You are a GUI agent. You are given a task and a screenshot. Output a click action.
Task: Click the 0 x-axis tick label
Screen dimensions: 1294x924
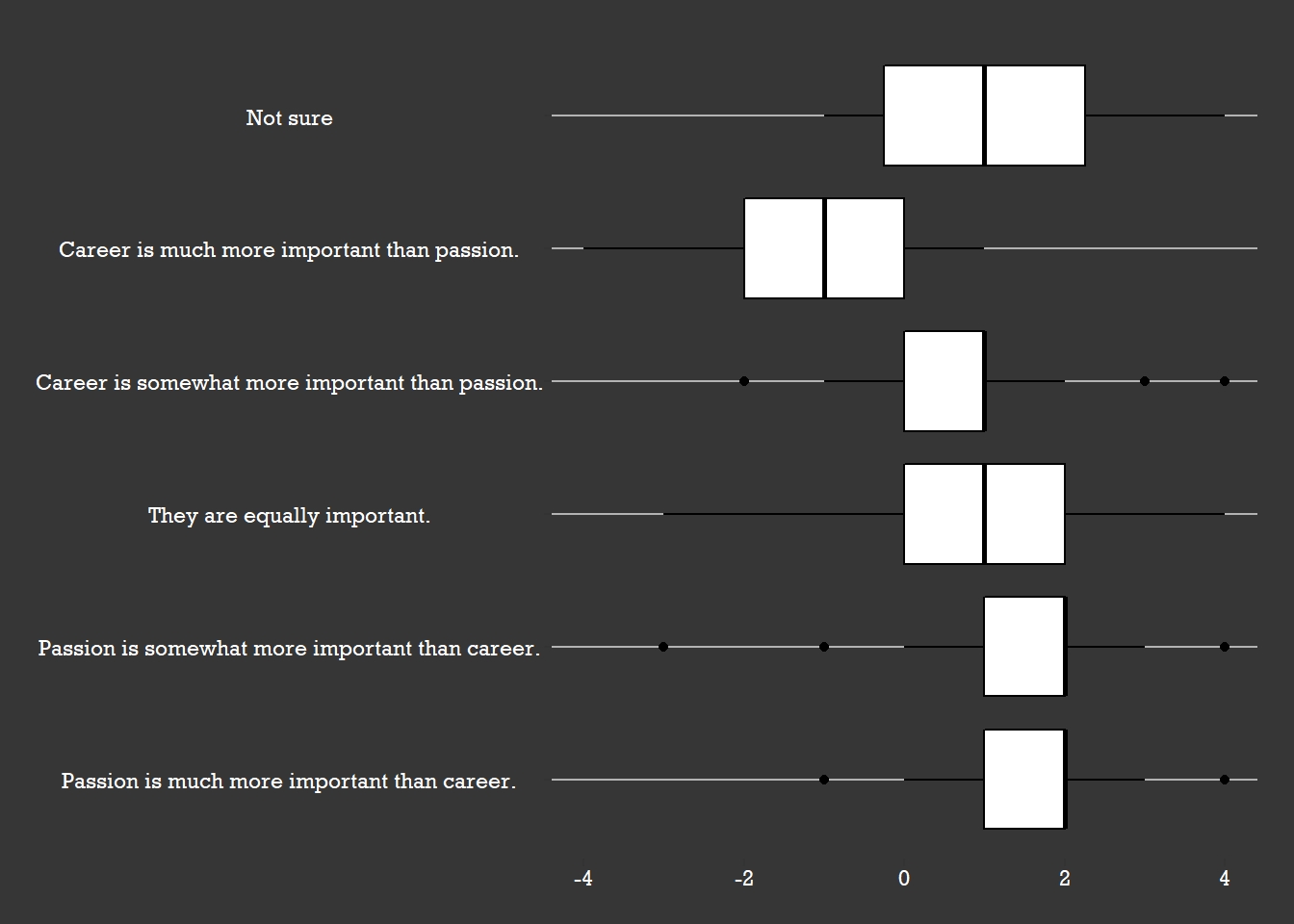[x=904, y=878]
